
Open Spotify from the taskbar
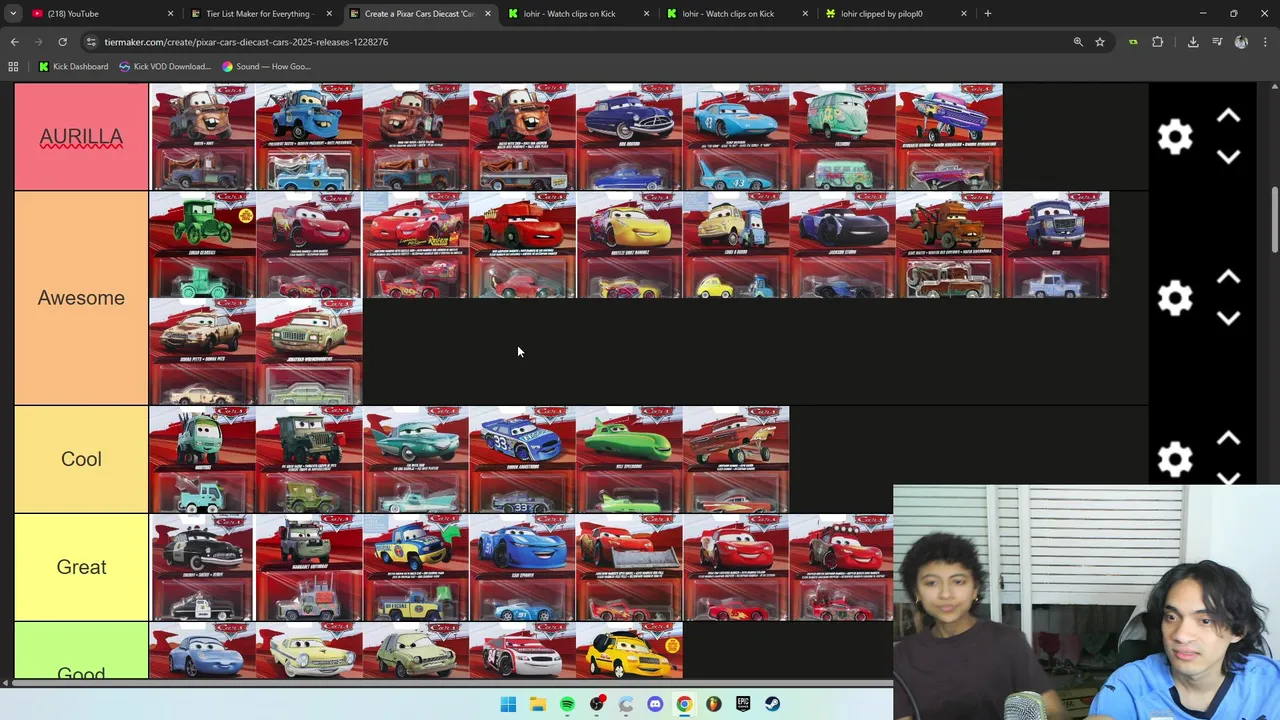coord(567,704)
